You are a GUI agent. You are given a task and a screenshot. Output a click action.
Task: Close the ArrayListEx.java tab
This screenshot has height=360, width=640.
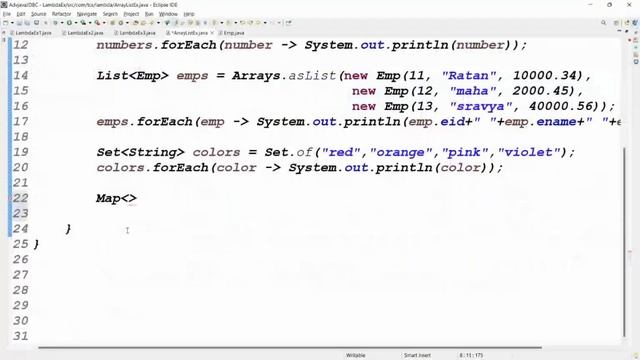tap(212, 33)
